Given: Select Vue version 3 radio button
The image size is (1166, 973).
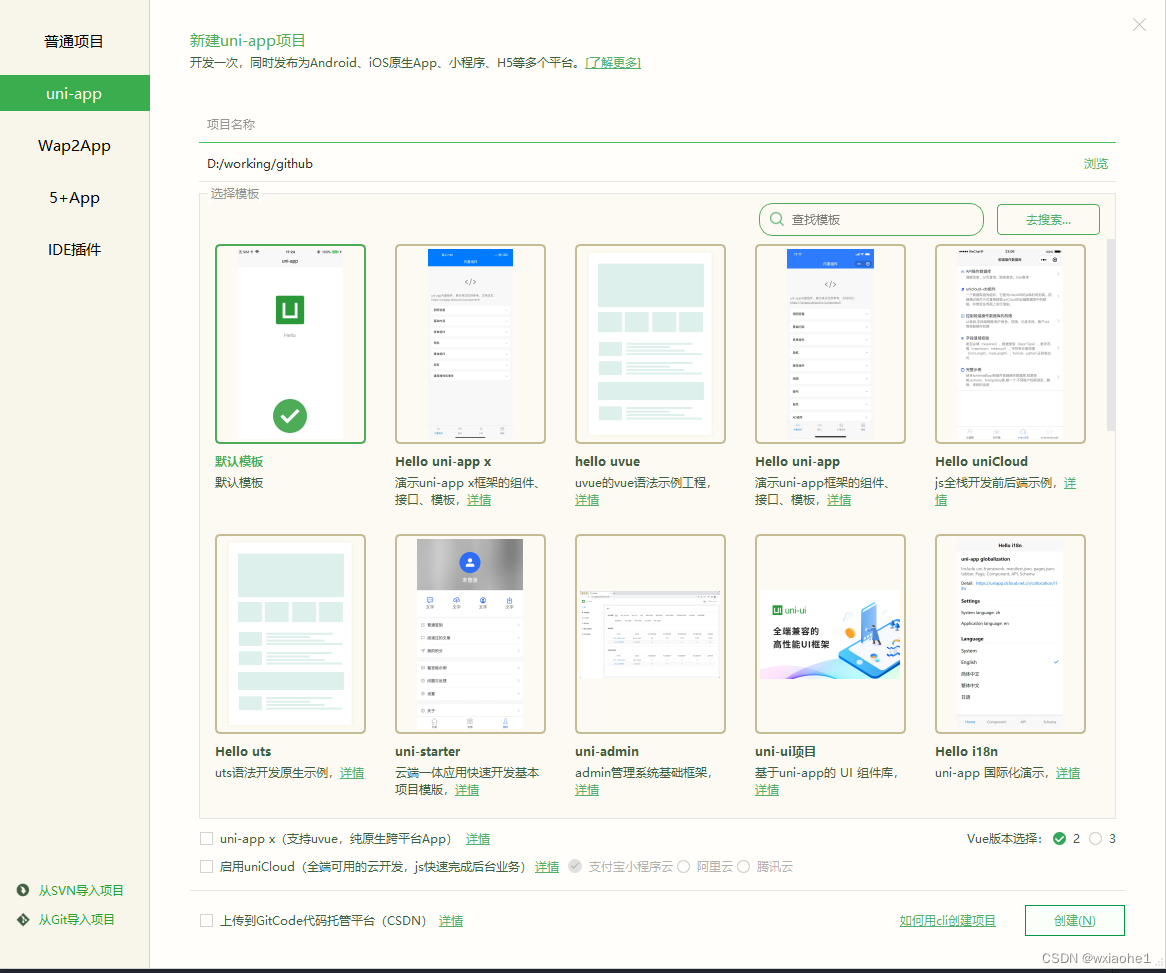Looking at the screenshot, I should [1095, 838].
